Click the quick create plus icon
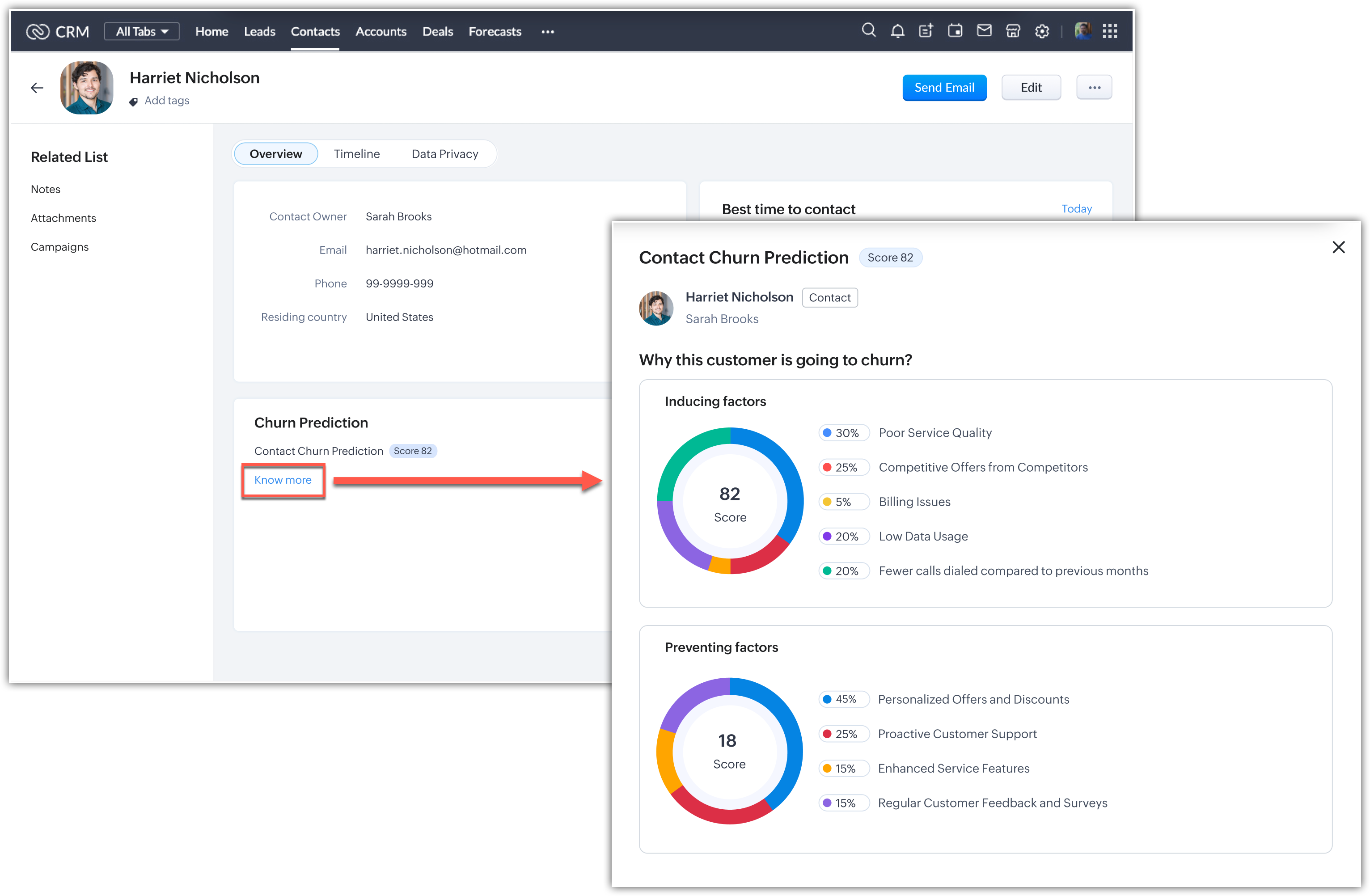 926,31
